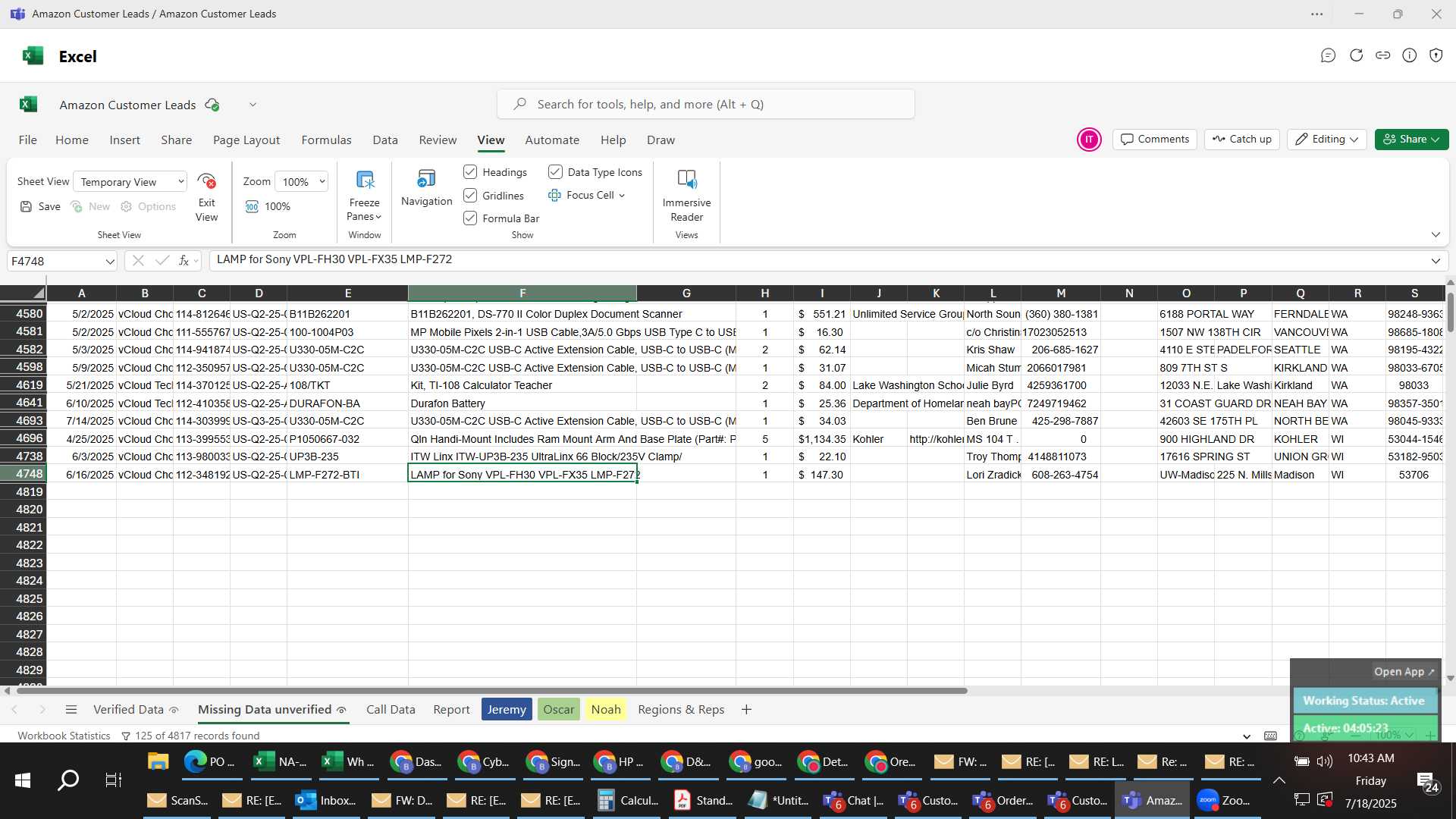
Task: Select all cells with corner triangle
Action: [x=38, y=293]
